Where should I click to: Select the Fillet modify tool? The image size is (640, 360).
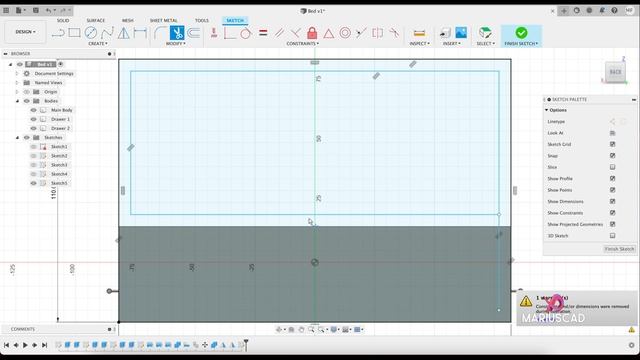pyautogui.click(x=160, y=33)
